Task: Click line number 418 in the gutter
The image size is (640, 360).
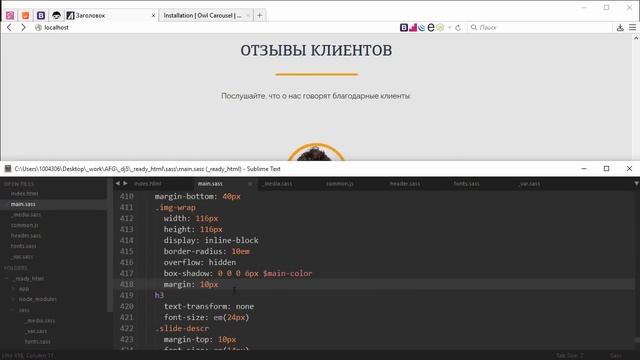Action: click(x=127, y=284)
